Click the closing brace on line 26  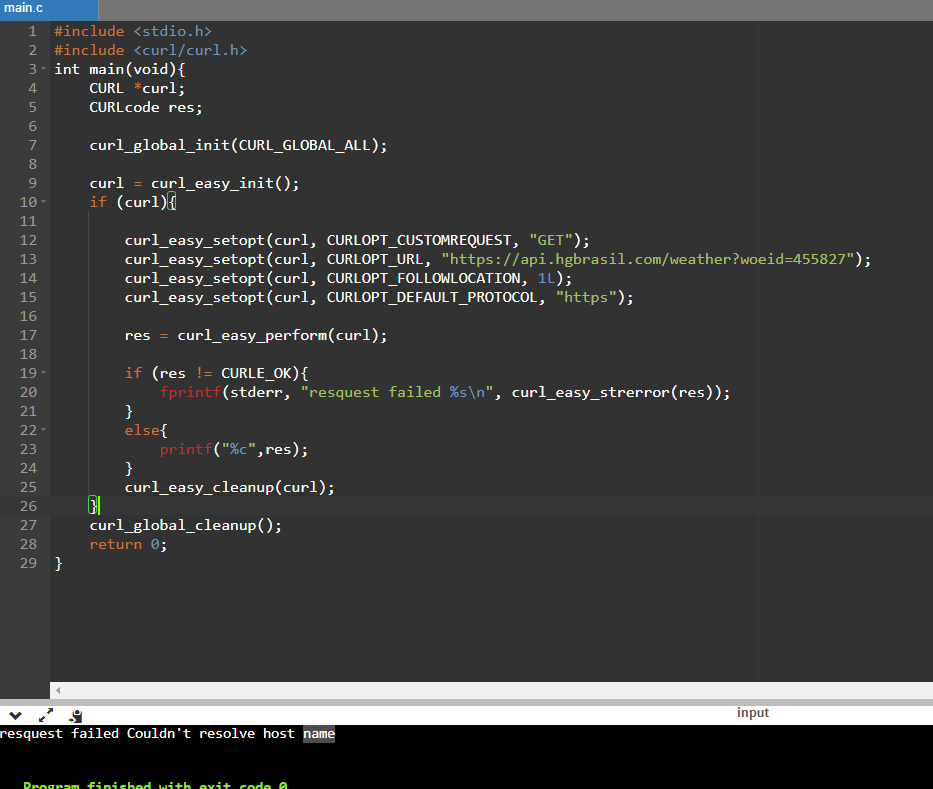pyautogui.click(x=93, y=506)
